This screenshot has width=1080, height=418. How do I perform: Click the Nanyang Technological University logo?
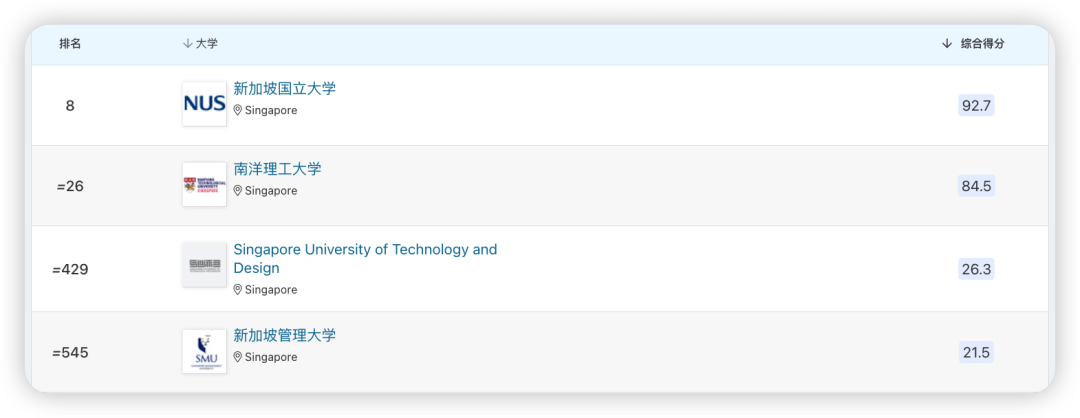[x=204, y=185]
